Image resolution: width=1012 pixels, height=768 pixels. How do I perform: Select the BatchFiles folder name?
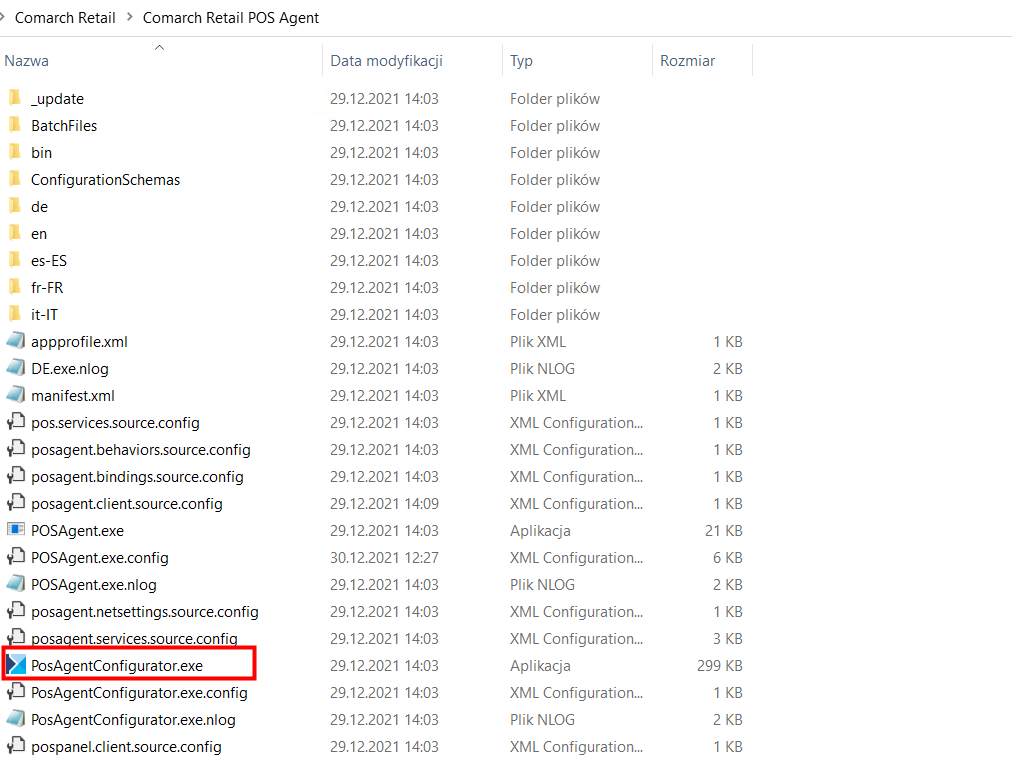(64, 125)
